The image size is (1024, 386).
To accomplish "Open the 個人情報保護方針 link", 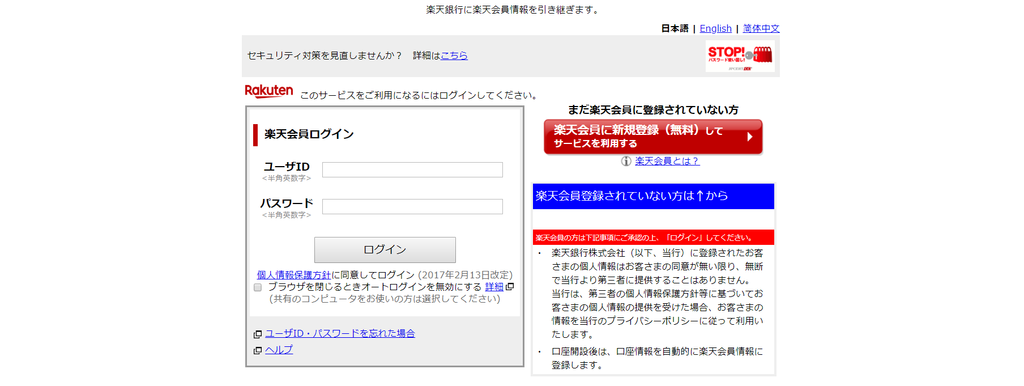I will coord(294,274).
